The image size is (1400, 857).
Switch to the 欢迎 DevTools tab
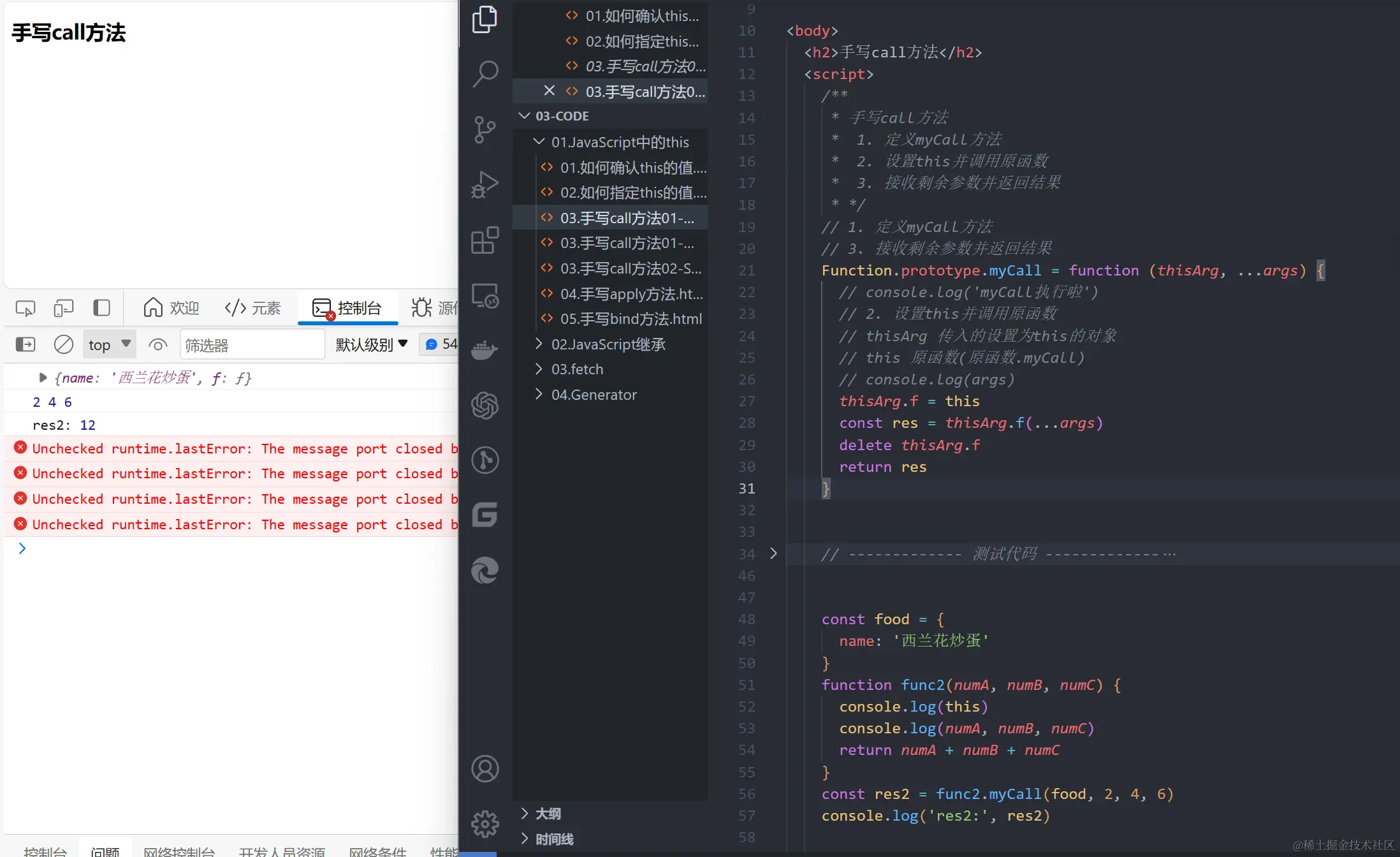coord(171,309)
